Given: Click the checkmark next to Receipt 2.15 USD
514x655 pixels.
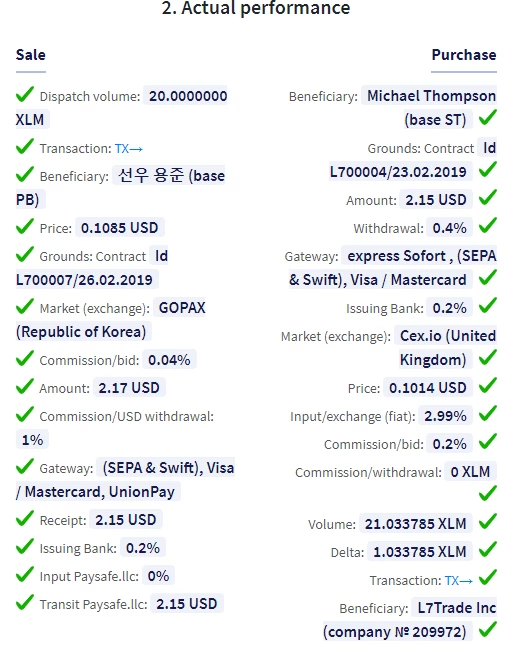Looking at the screenshot, I should (25, 518).
